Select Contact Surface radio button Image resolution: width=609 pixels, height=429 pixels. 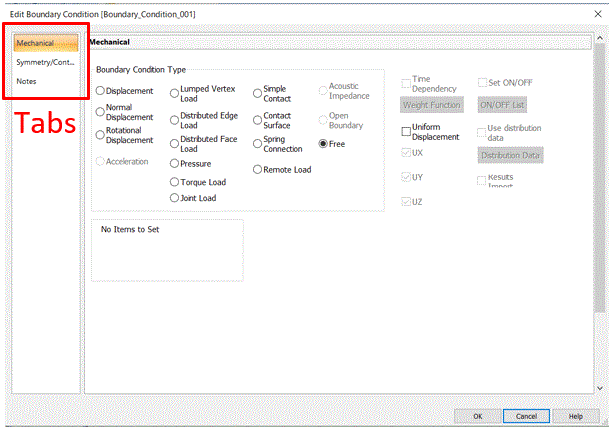(x=257, y=119)
